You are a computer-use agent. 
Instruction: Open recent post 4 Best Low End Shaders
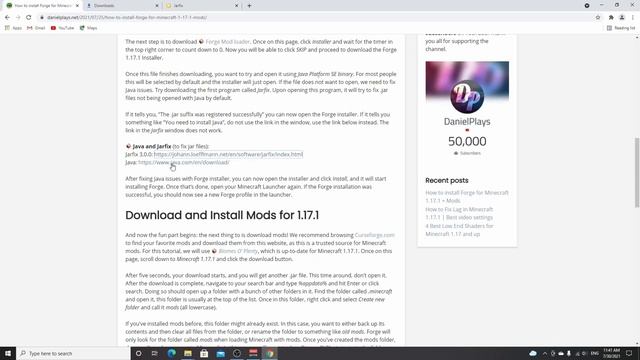(x=459, y=230)
